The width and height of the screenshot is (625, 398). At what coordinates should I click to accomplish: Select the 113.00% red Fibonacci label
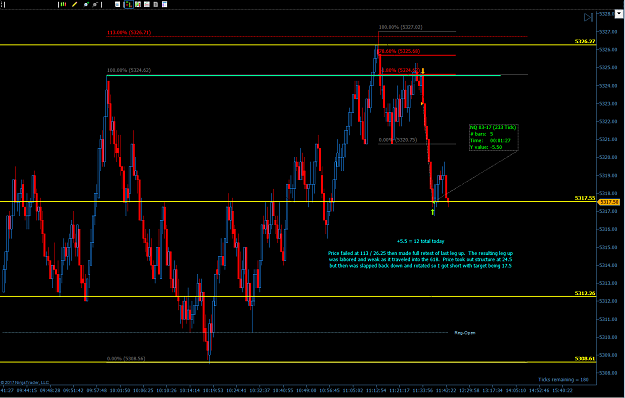pos(129,33)
